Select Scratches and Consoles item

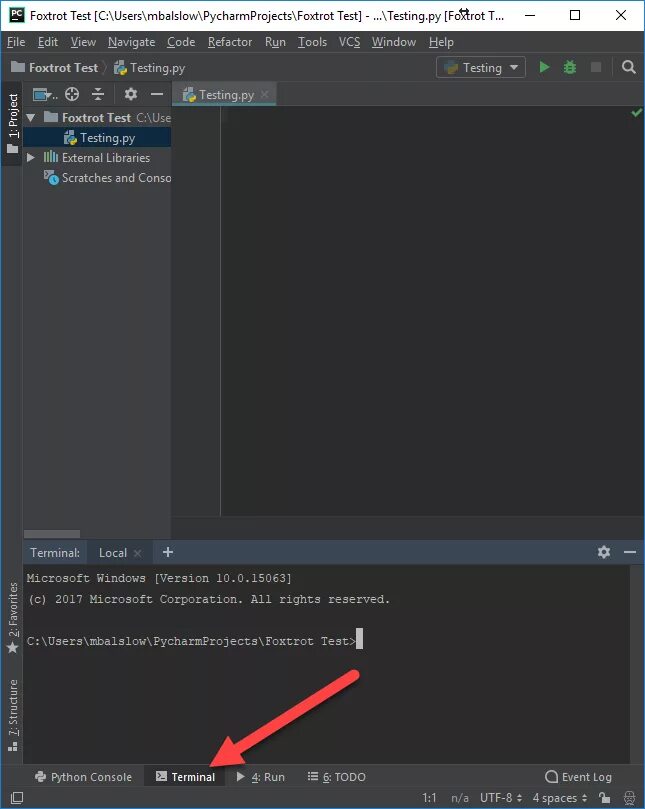pos(107,178)
